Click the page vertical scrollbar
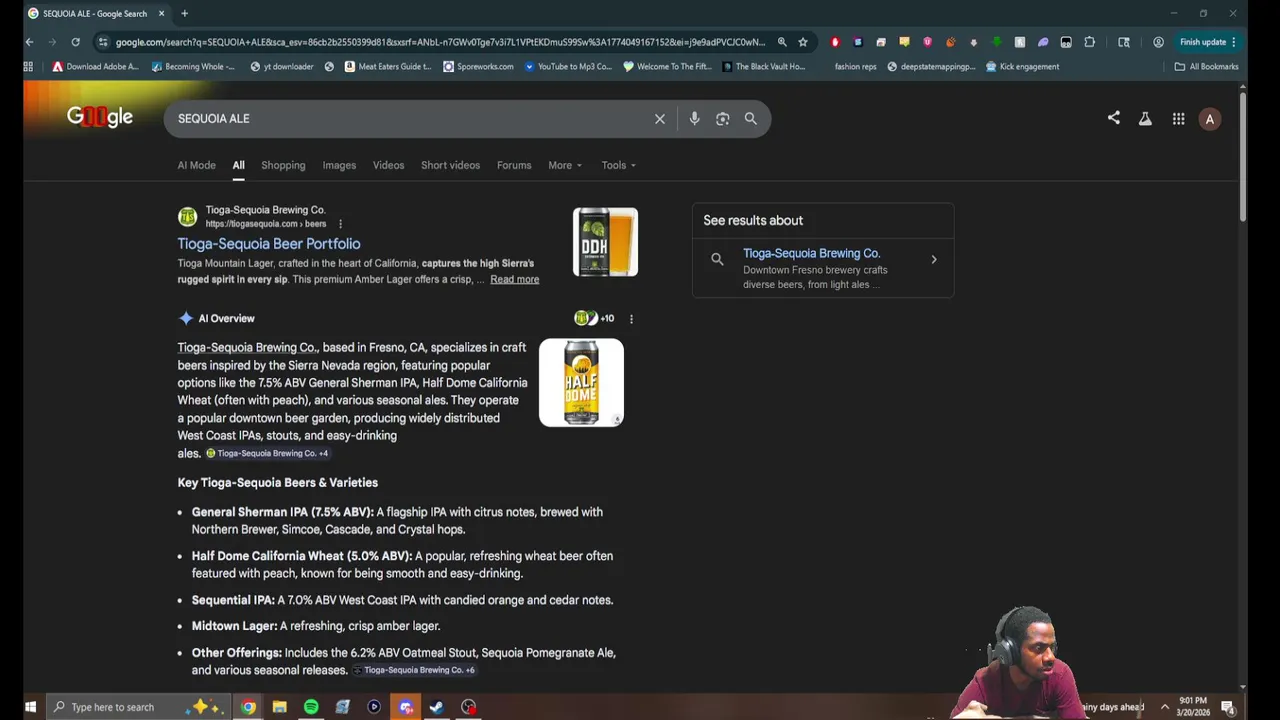 [1243, 155]
